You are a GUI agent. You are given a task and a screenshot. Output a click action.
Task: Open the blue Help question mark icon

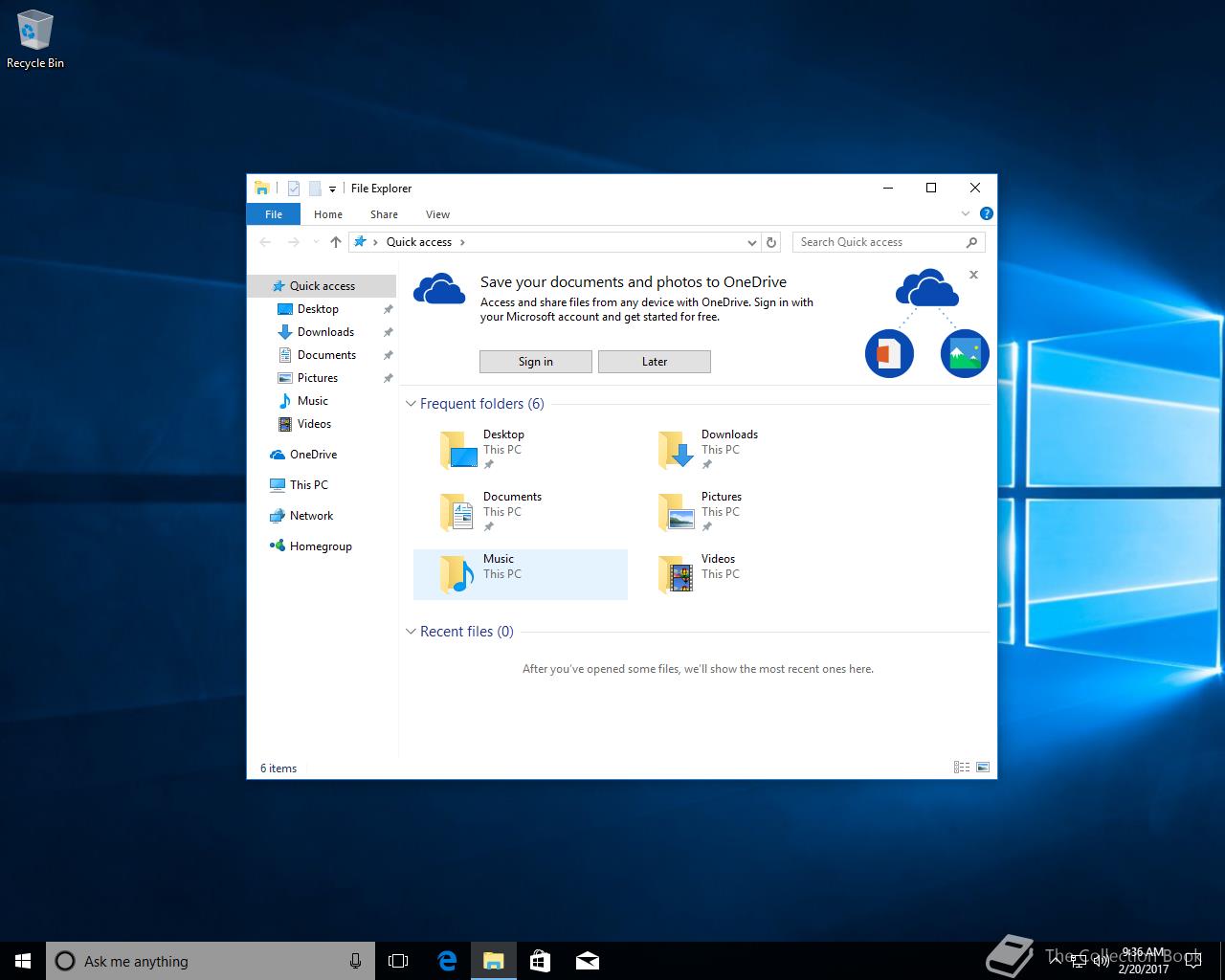coord(986,213)
